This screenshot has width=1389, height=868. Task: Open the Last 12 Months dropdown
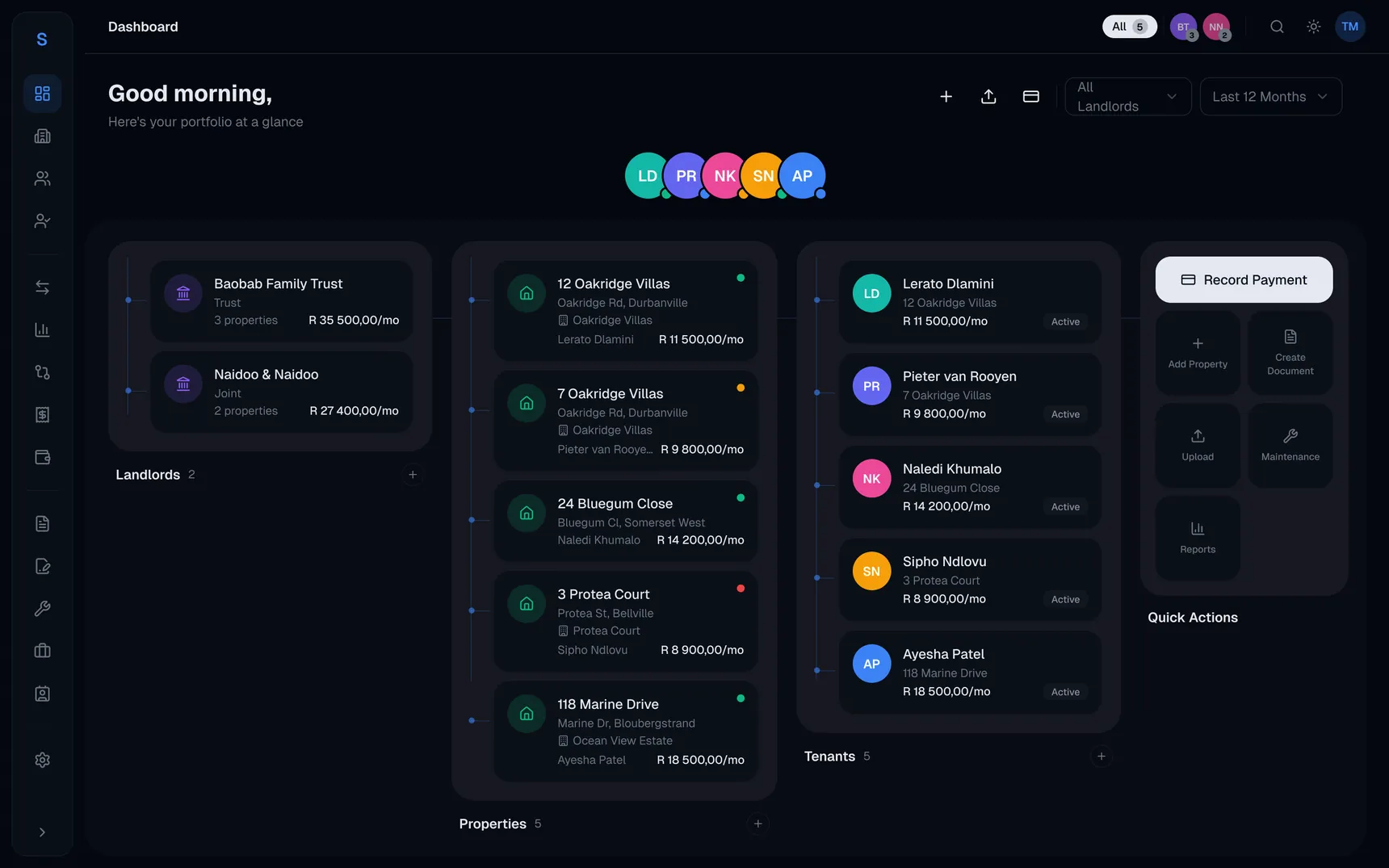(1271, 97)
